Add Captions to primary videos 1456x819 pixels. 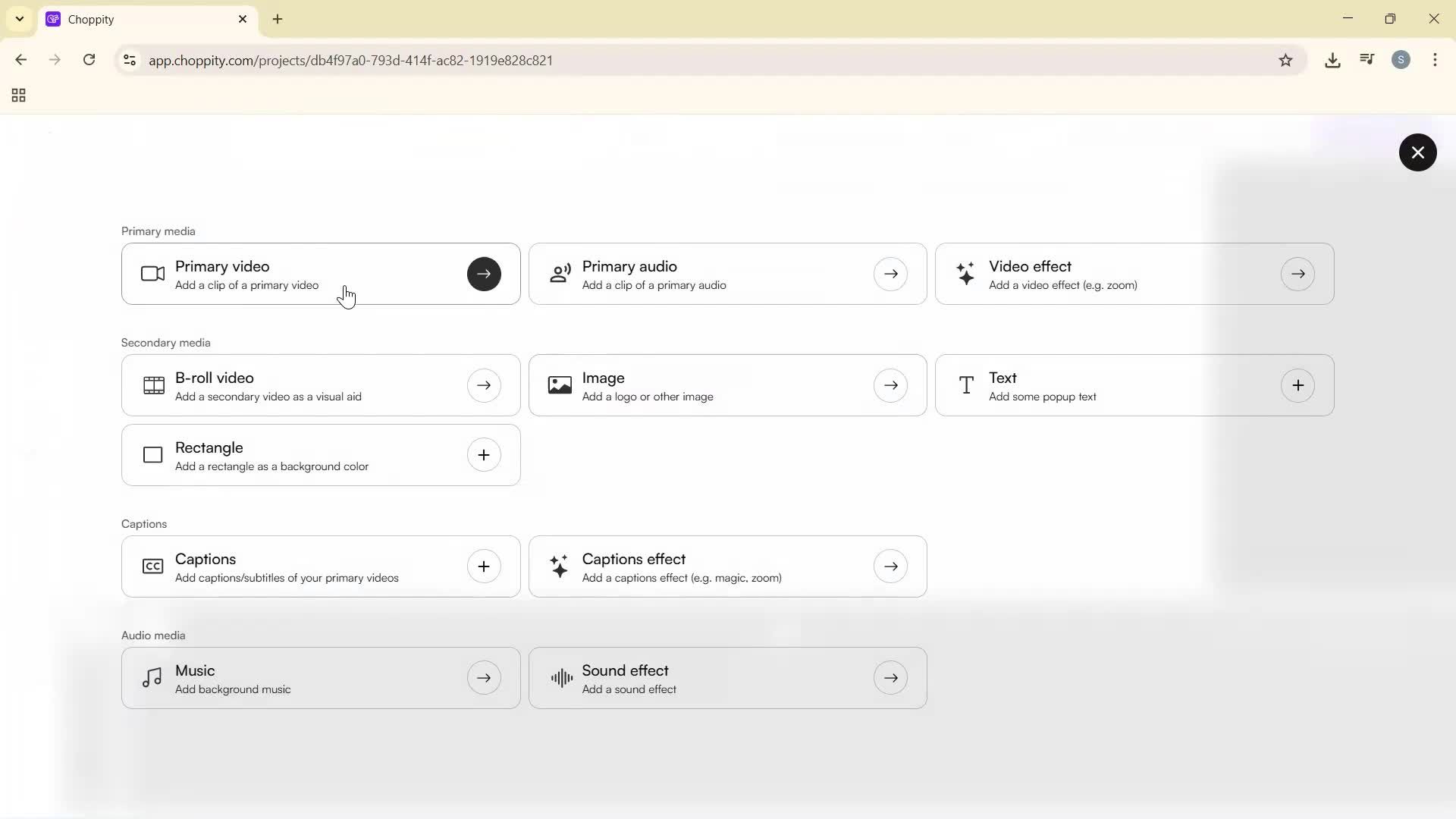(320, 566)
